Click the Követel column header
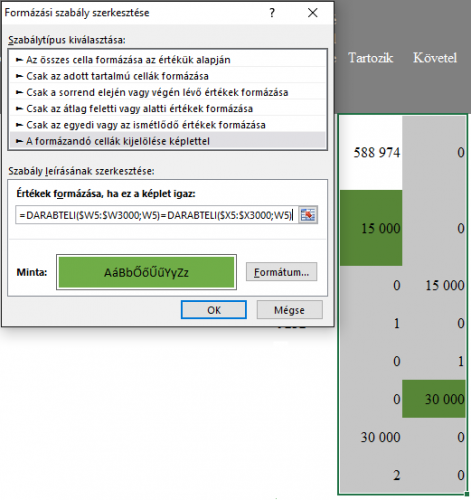 click(x=435, y=58)
